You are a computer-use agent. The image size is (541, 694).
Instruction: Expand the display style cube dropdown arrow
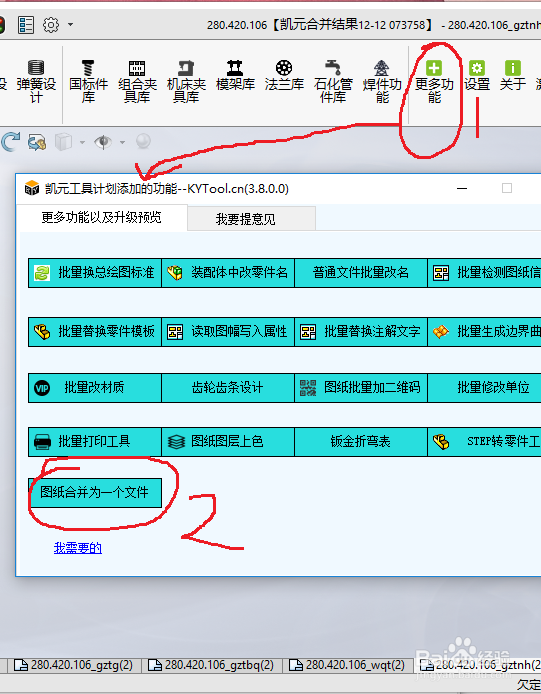[82, 143]
